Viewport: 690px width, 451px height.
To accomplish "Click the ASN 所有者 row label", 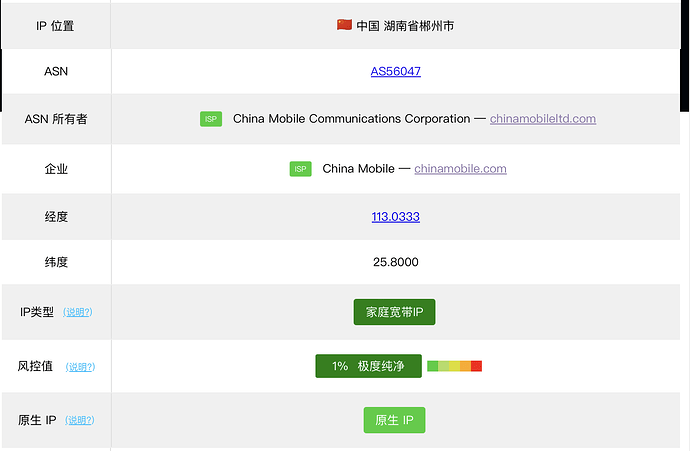I will pos(56,119).
